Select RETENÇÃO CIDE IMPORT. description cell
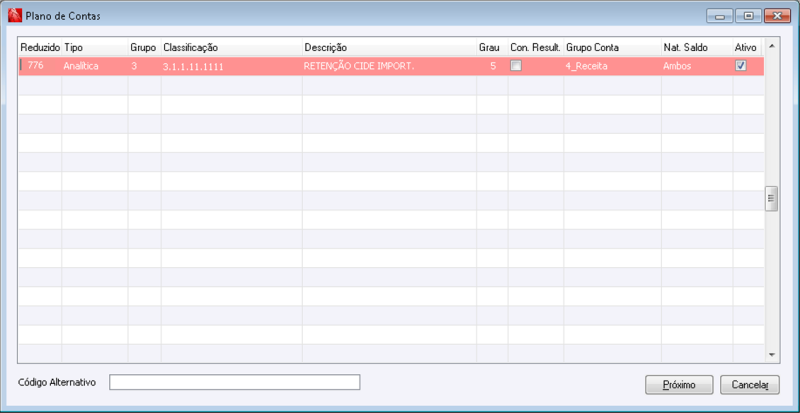This screenshot has width=800, height=413. [x=389, y=66]
